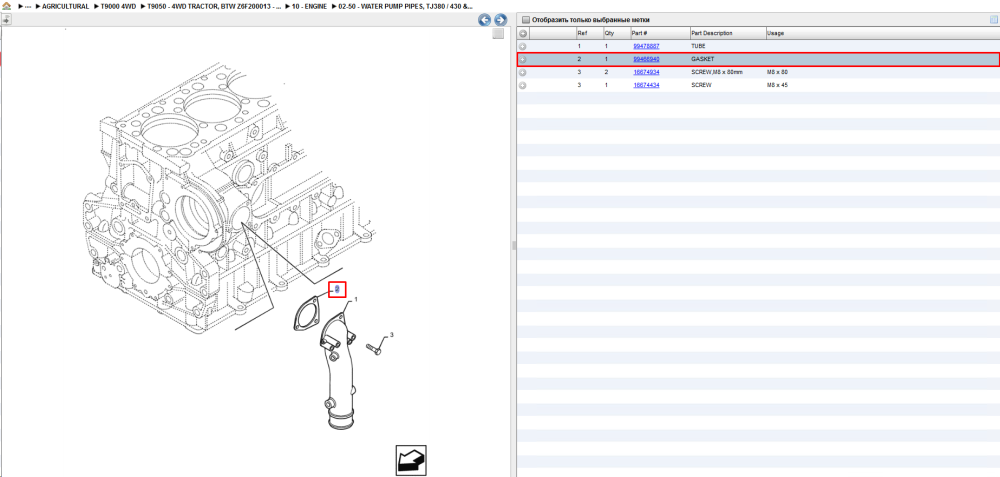Click the plus icon for SCREW,M8 x 80mm

point(522,72)
